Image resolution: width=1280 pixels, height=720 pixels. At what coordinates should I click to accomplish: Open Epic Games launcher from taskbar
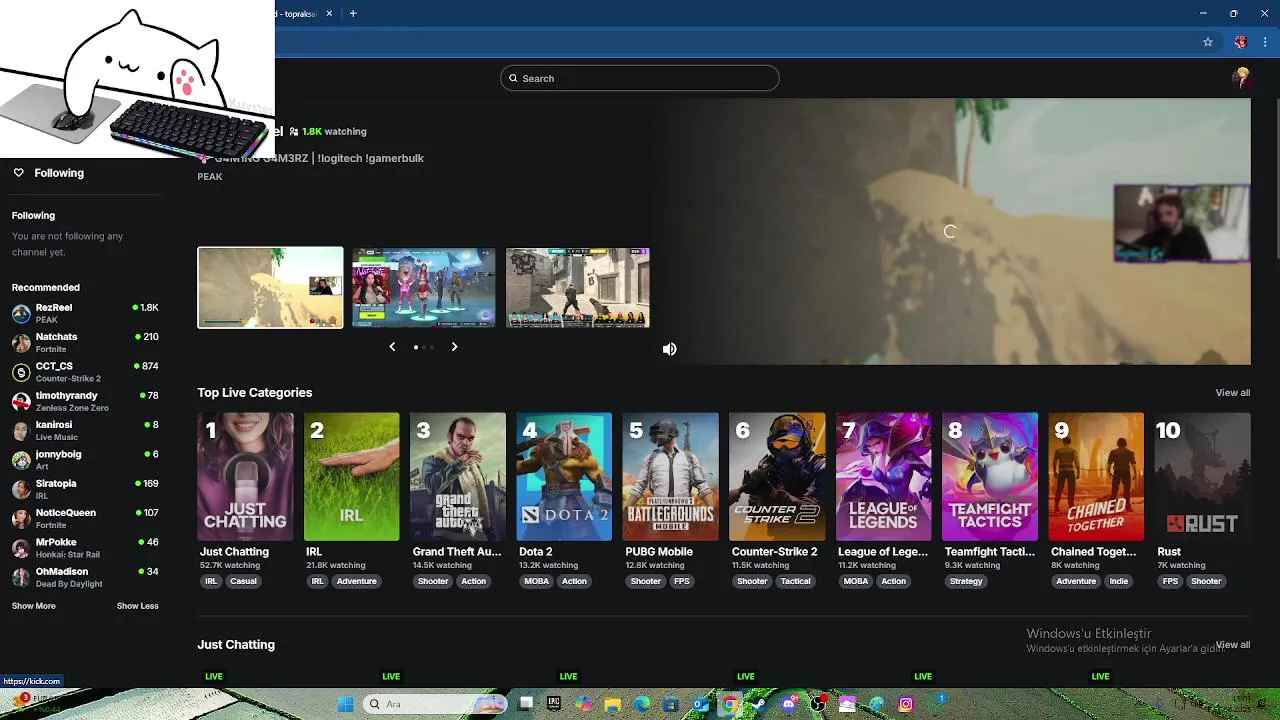click(x=554, y=704)
